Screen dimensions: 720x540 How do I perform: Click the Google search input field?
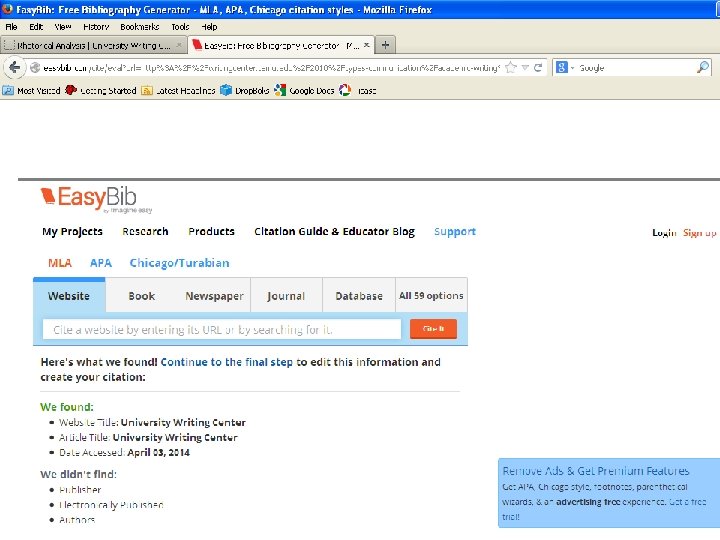coord(636,68)
